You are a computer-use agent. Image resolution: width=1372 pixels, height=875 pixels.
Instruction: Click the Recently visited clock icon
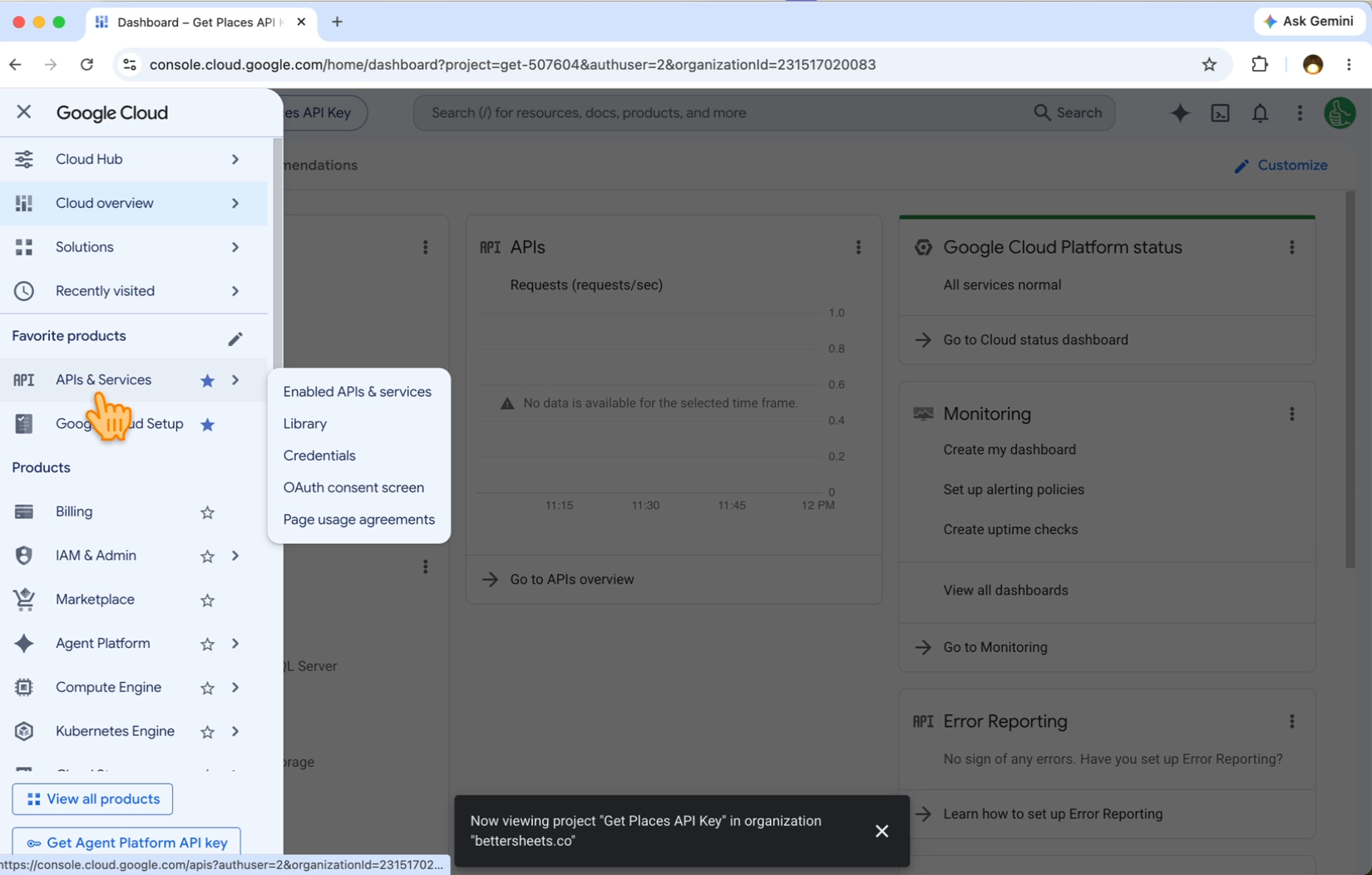(x=24, y=291)
